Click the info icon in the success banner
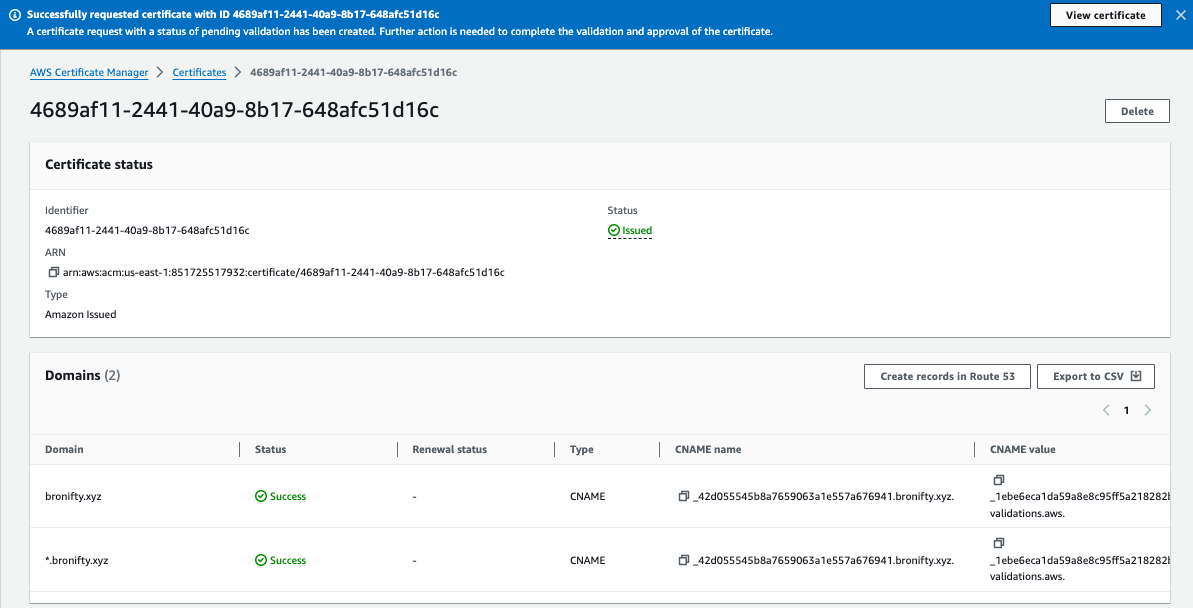 [x=13, y=14]
